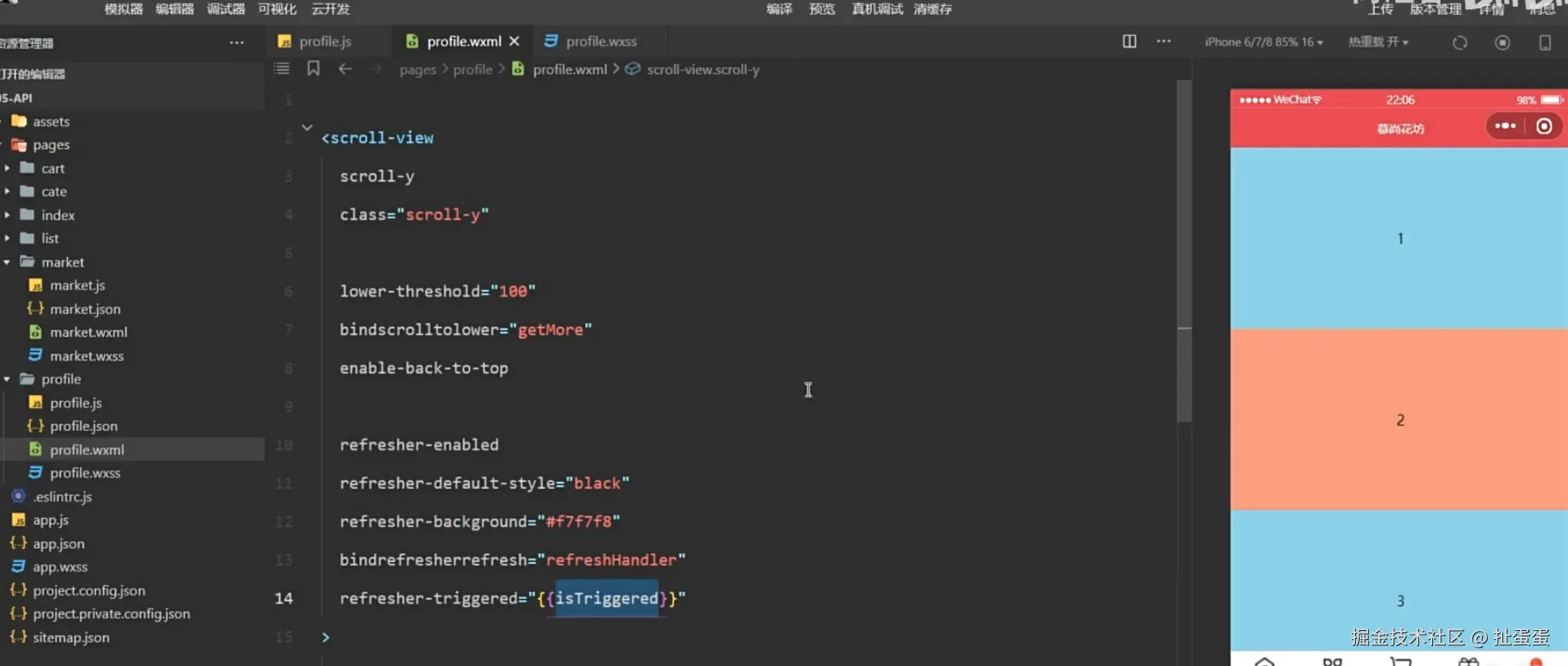The width and height of the screenshot is (1568, 666).
Task: Close the profile.wxml tab
Action: point(515,41)
